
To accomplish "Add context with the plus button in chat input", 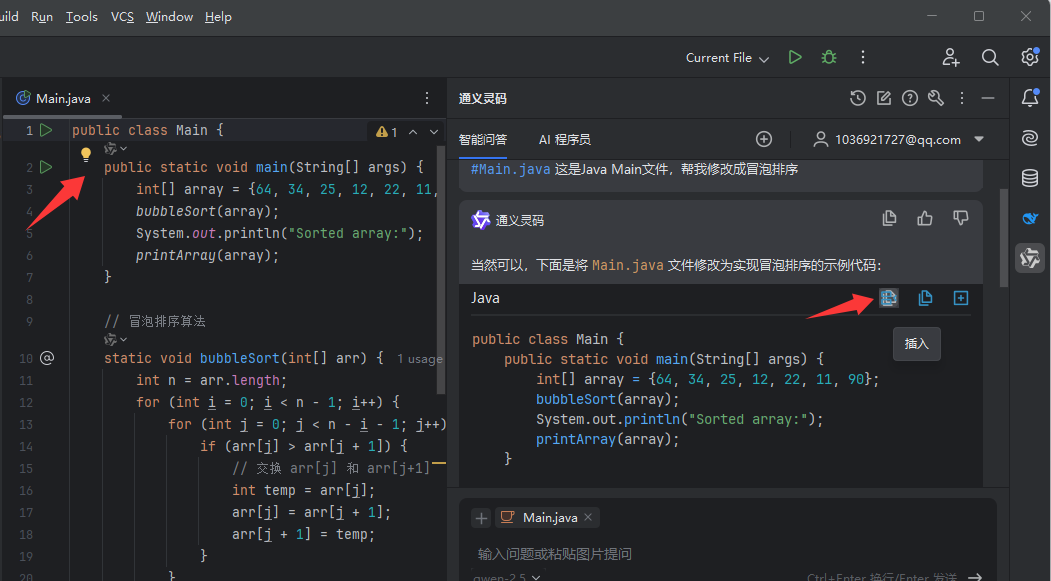I will [x=481, y=518].
